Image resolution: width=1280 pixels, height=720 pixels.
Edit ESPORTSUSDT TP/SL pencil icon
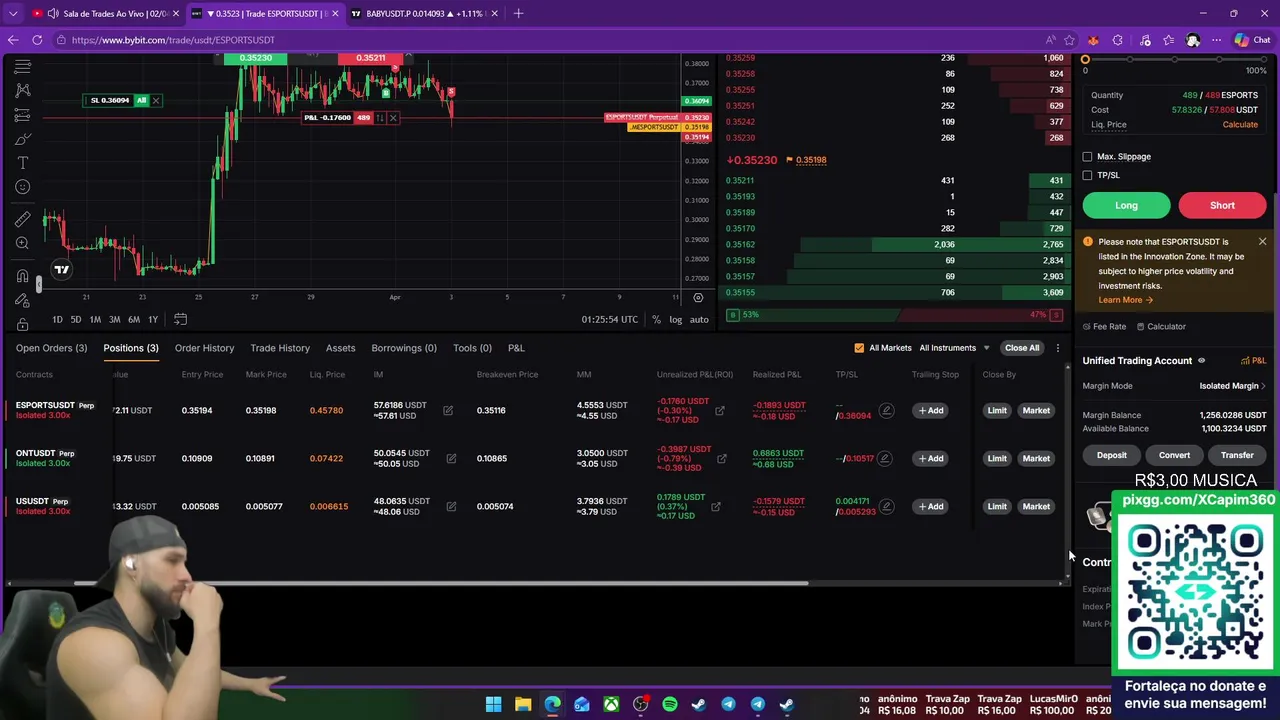pos(886,410)
